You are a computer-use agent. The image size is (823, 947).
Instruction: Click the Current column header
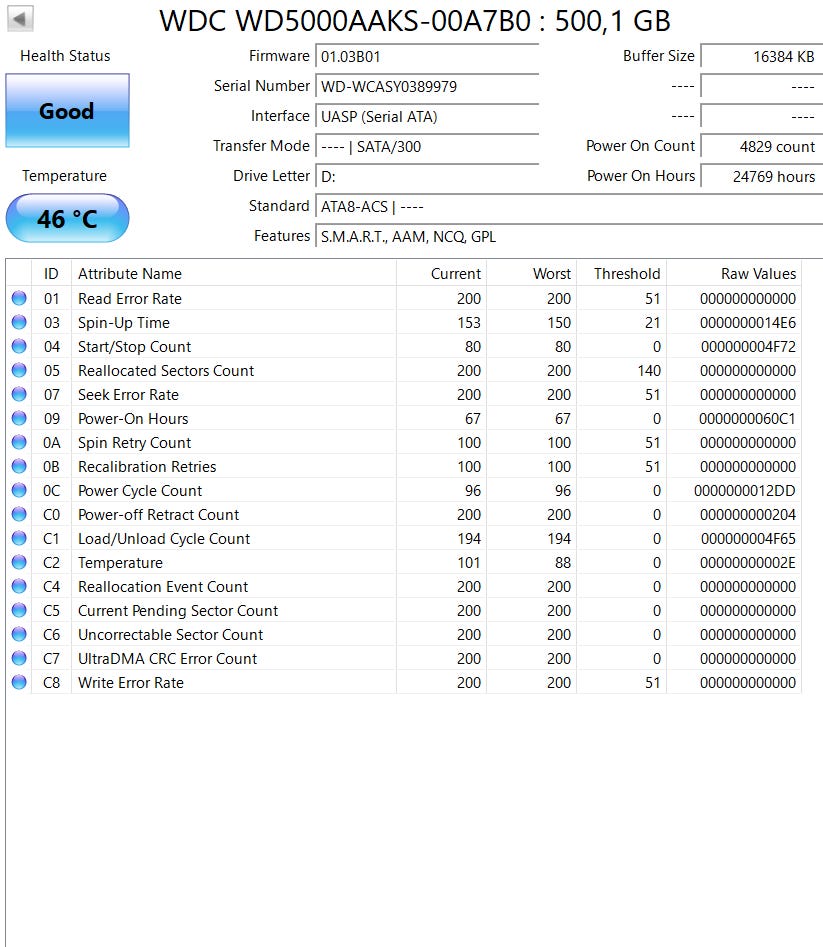coord(441,274)
